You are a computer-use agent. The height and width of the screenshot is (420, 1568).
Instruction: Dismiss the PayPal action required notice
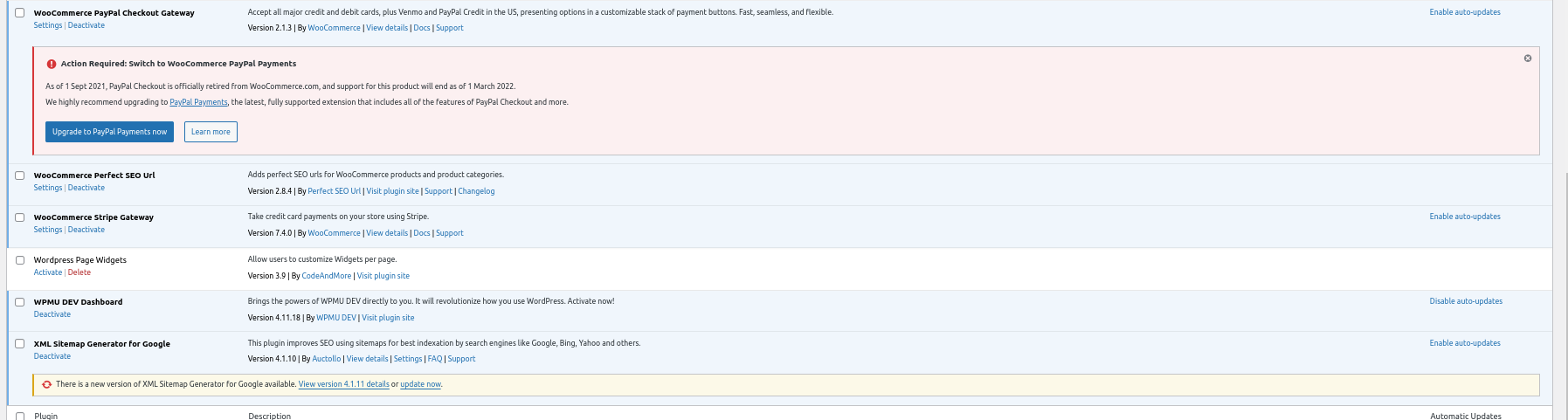pyautogui.click(x=1528, y=59)
